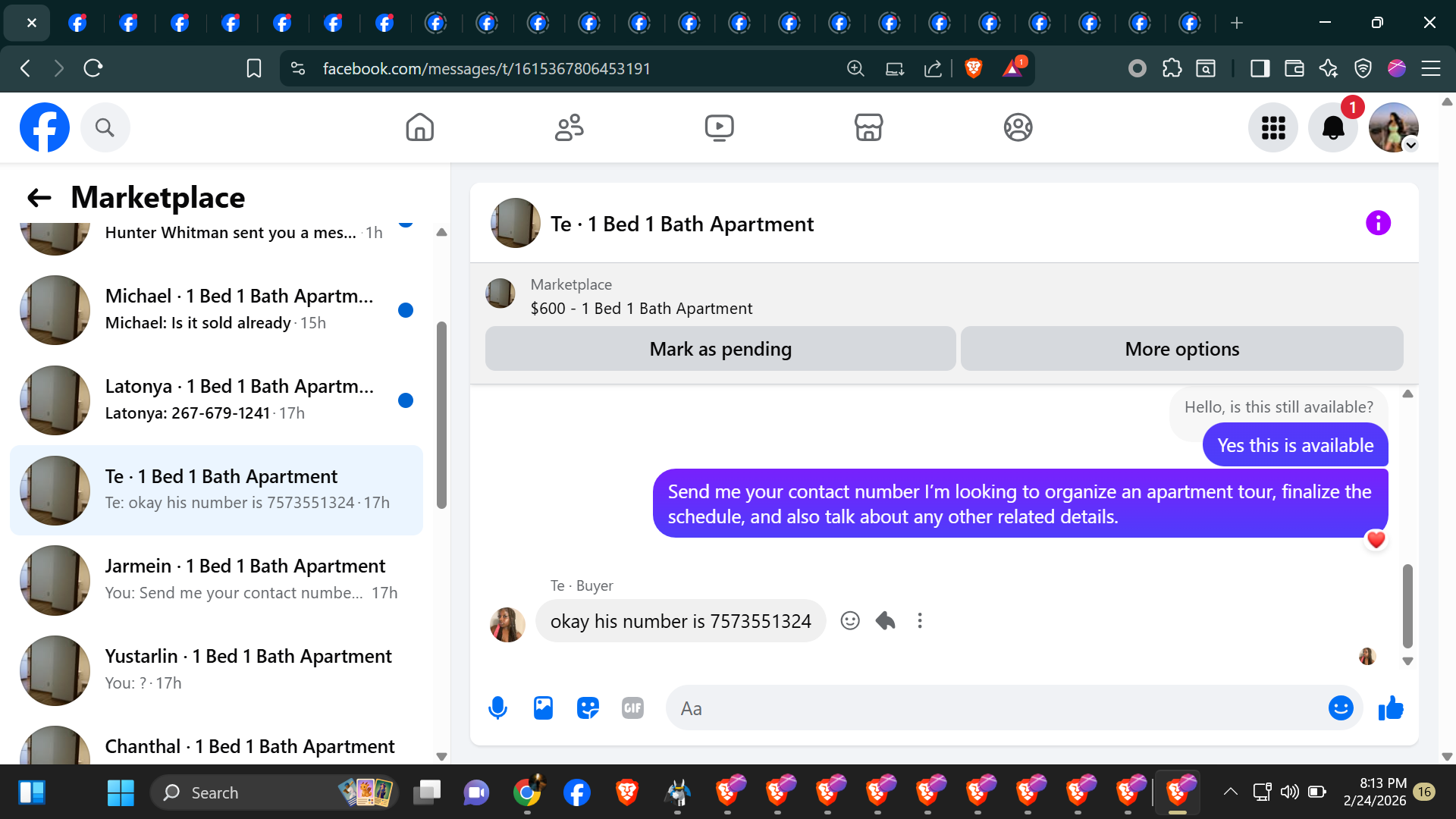
Task: Expand account menu from profile picture
Action: pos(1394,127)
